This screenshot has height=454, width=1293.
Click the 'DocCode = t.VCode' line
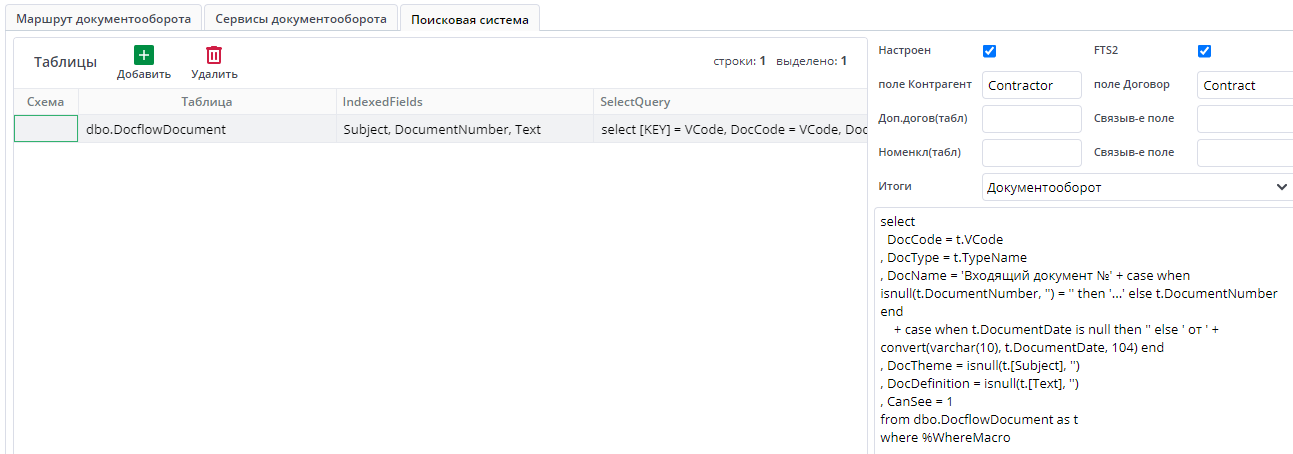click(x=945, y=240)
